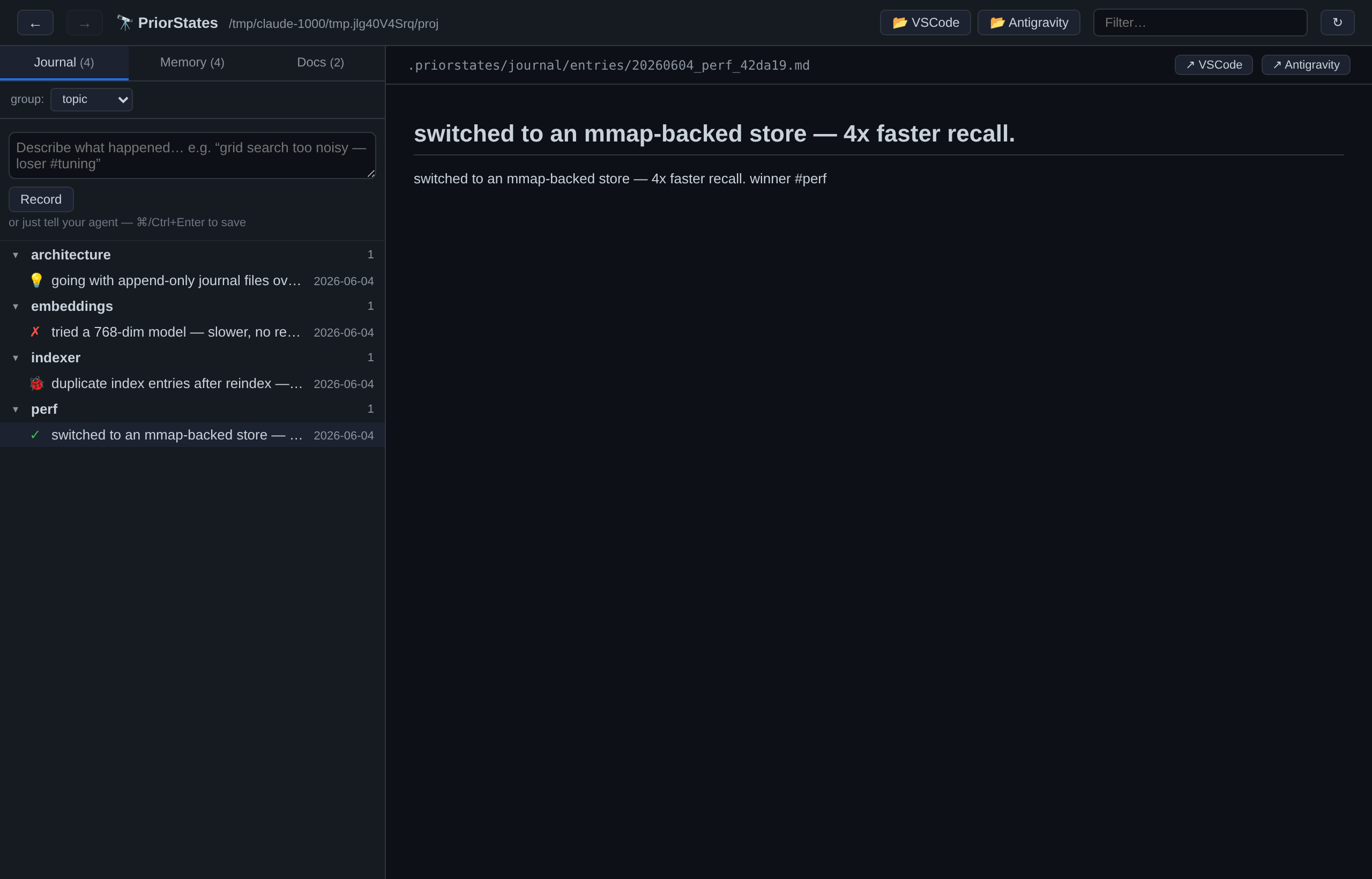Open project in VSCode from top bar
This screenshot has height=879, width=1372.
click(x=925, y=23)
